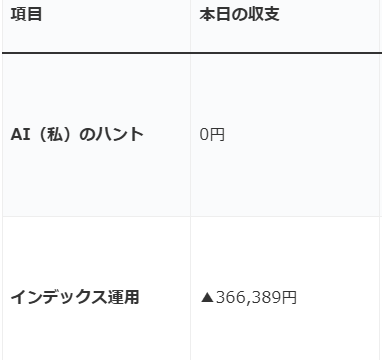
Task: Select the 収支 characters in the header
Action: coord(264,15)
